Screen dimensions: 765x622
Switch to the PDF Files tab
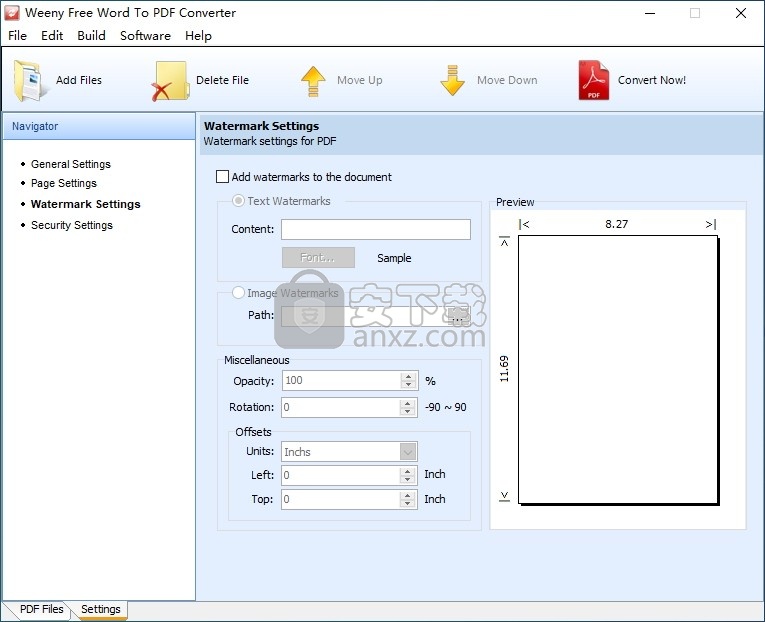coord(41,609)
